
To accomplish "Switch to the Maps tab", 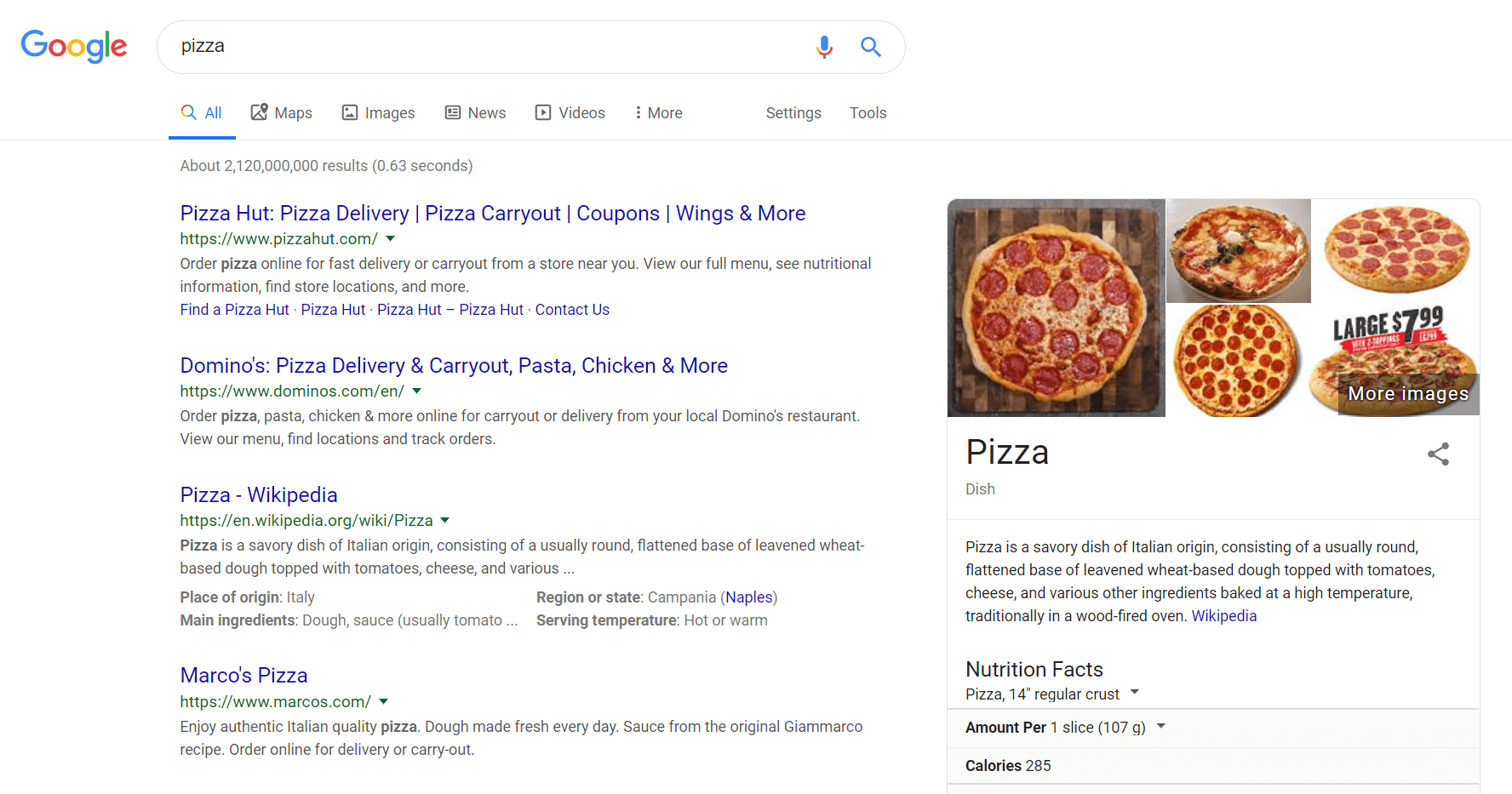I will tap(281, 113).
